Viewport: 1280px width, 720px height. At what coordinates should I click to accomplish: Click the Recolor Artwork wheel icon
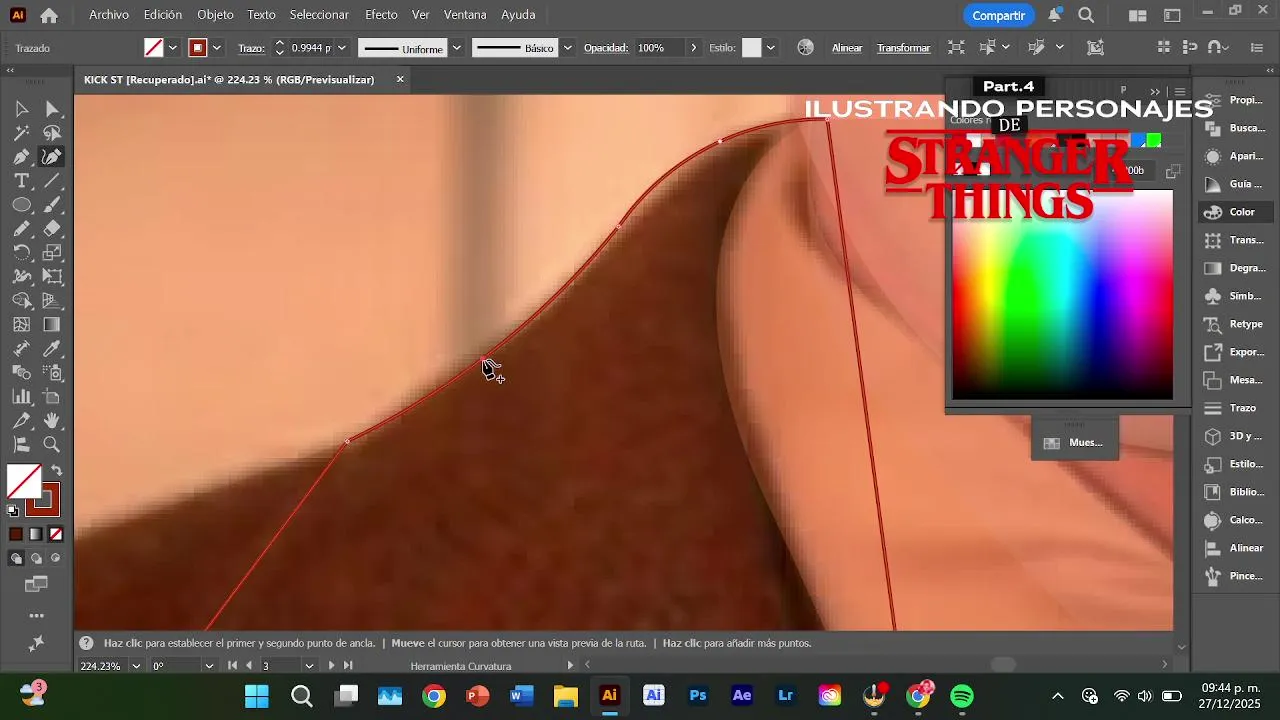tap(805, 47)
